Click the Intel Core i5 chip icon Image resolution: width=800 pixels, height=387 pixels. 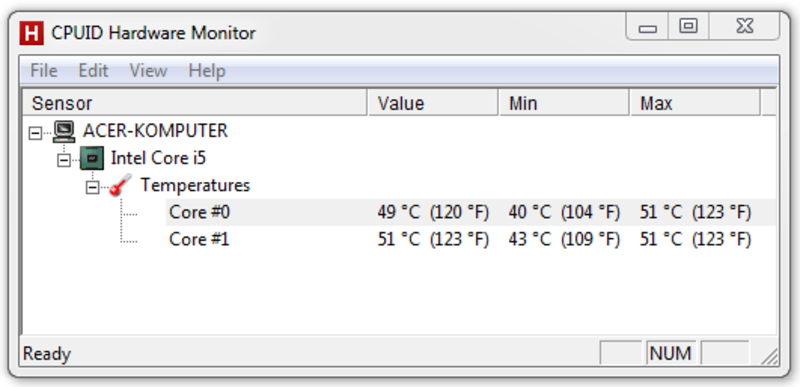92,158
